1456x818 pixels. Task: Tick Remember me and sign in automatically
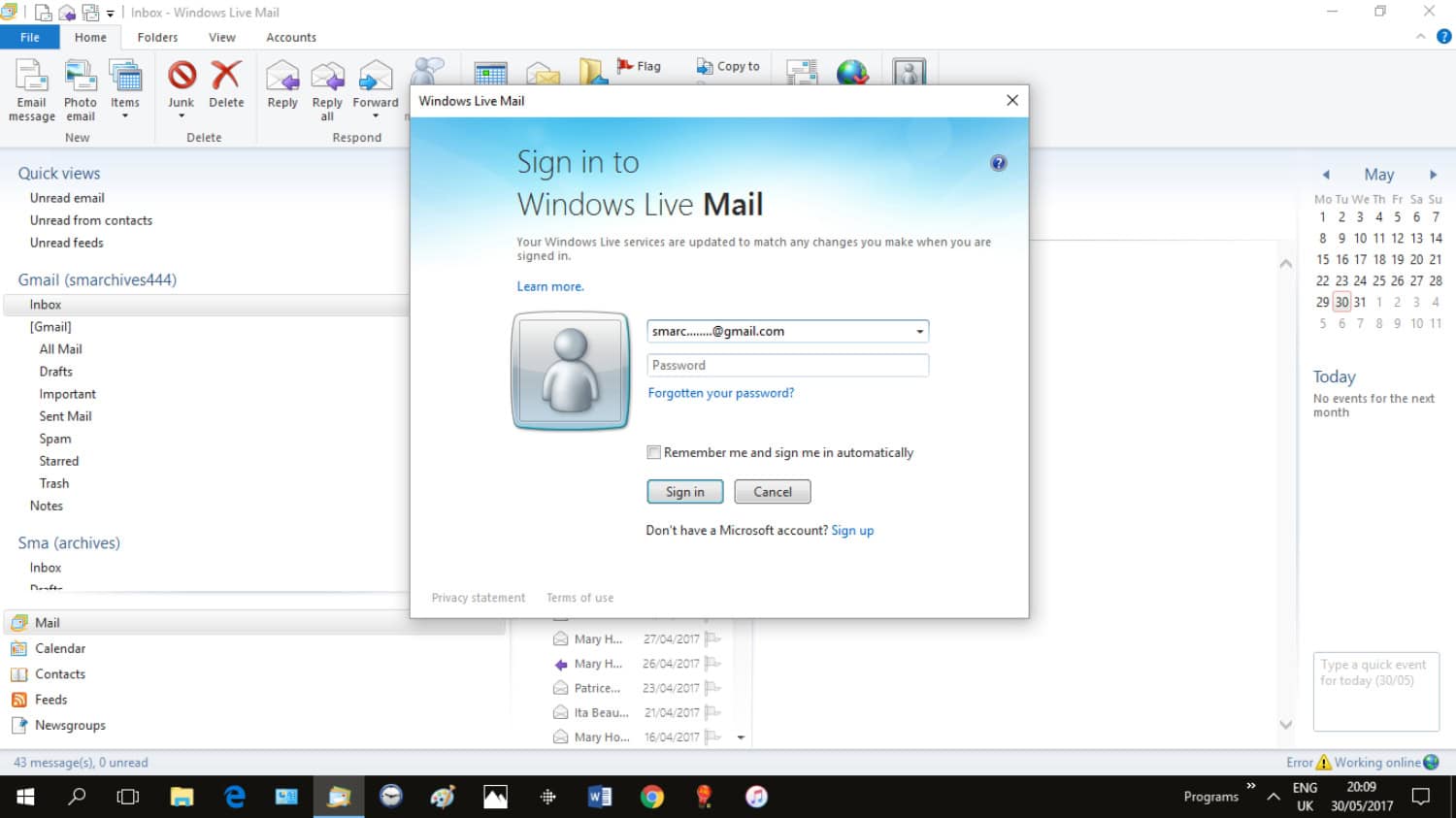click(654, 452)
